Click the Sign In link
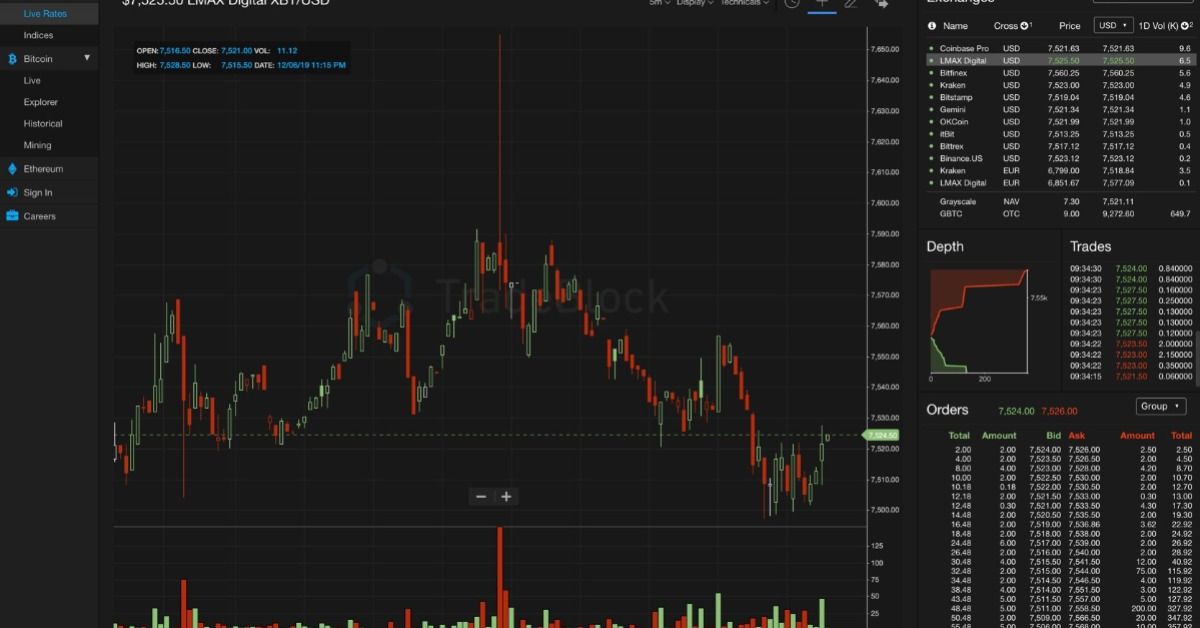 point(38,193)
